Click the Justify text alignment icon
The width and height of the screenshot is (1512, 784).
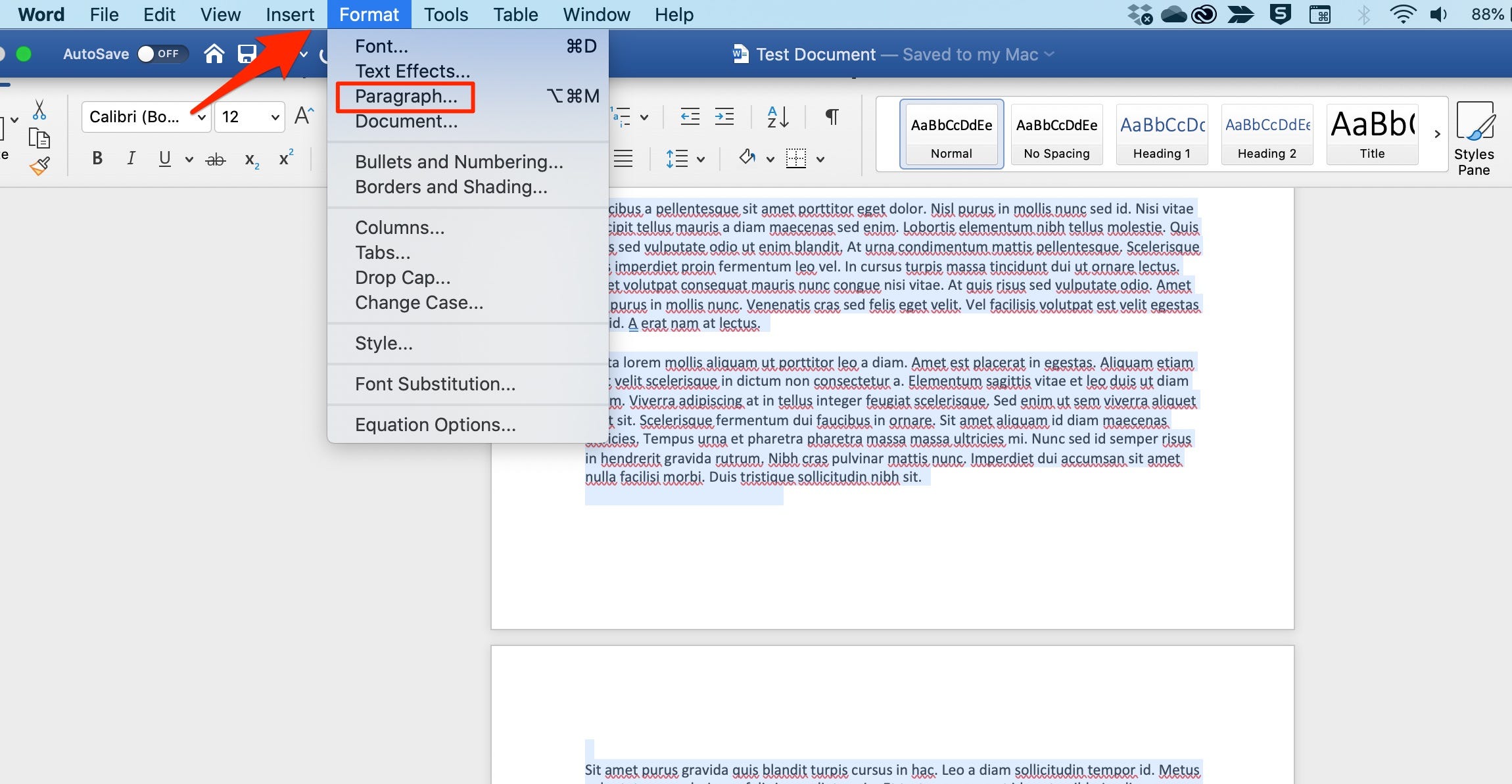point(622,159)
